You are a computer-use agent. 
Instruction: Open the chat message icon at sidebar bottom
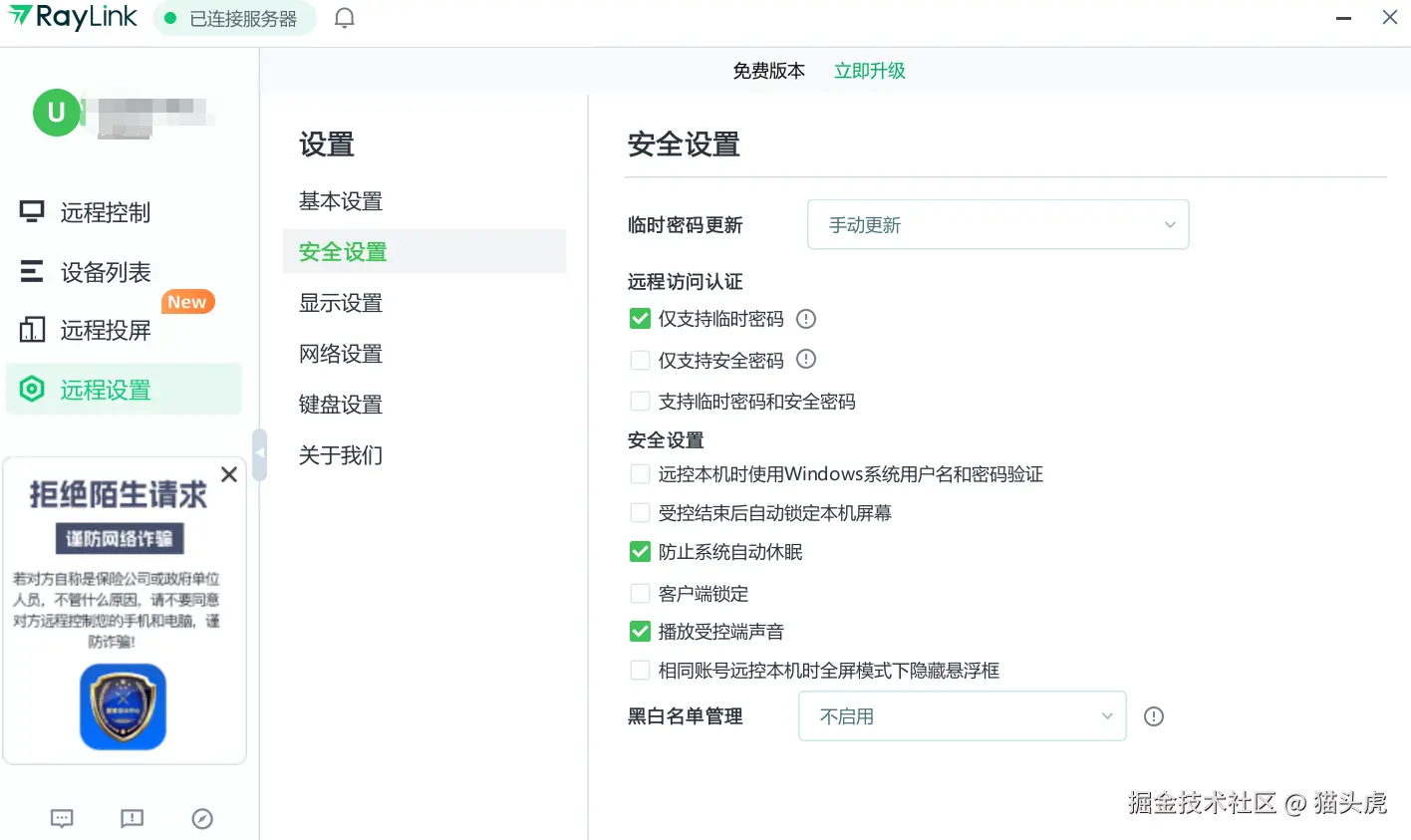coord(62,819)
